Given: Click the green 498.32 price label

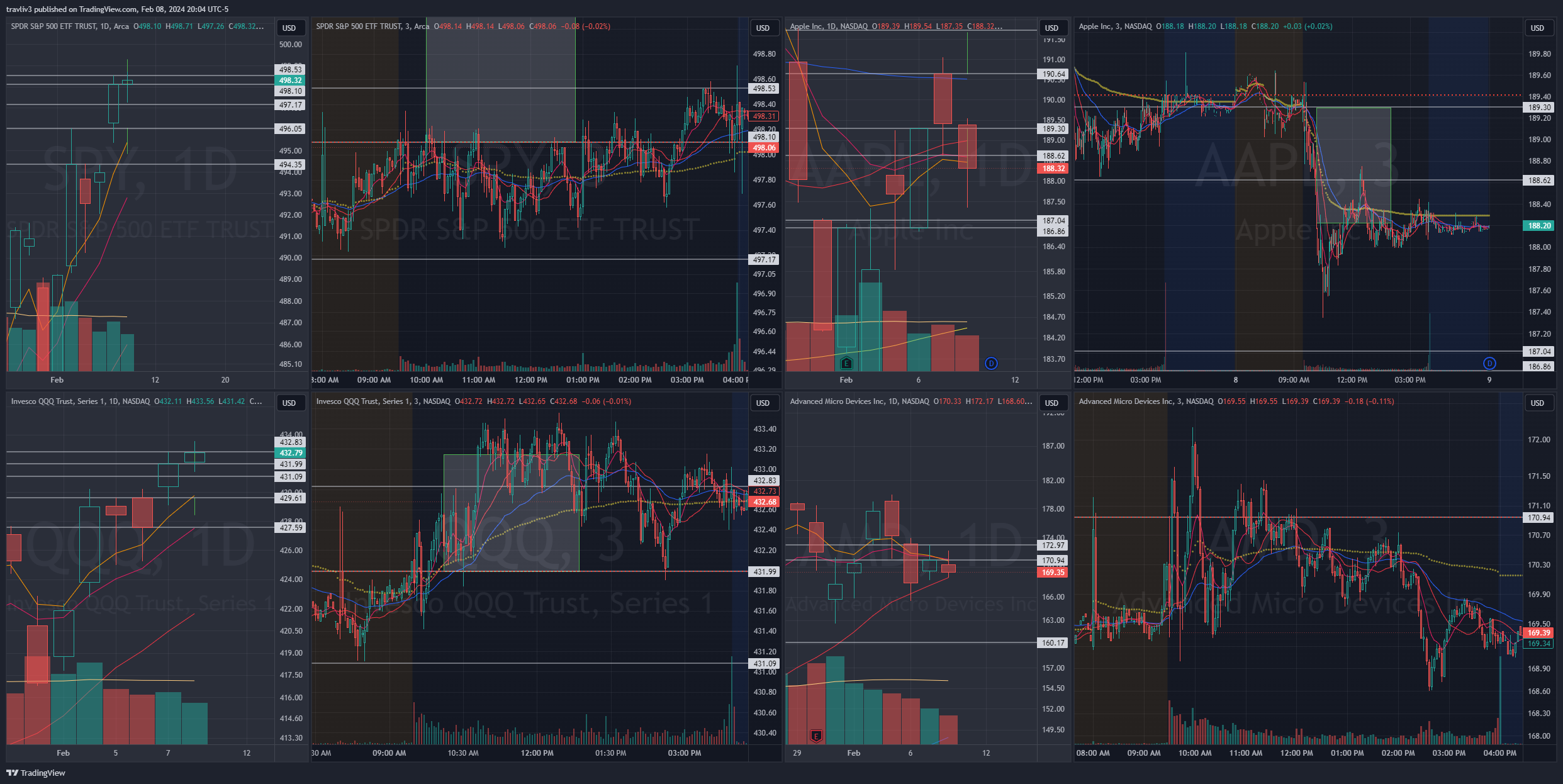Looking at the screenshot, I should pyautogui.click(x=290, y=81).
